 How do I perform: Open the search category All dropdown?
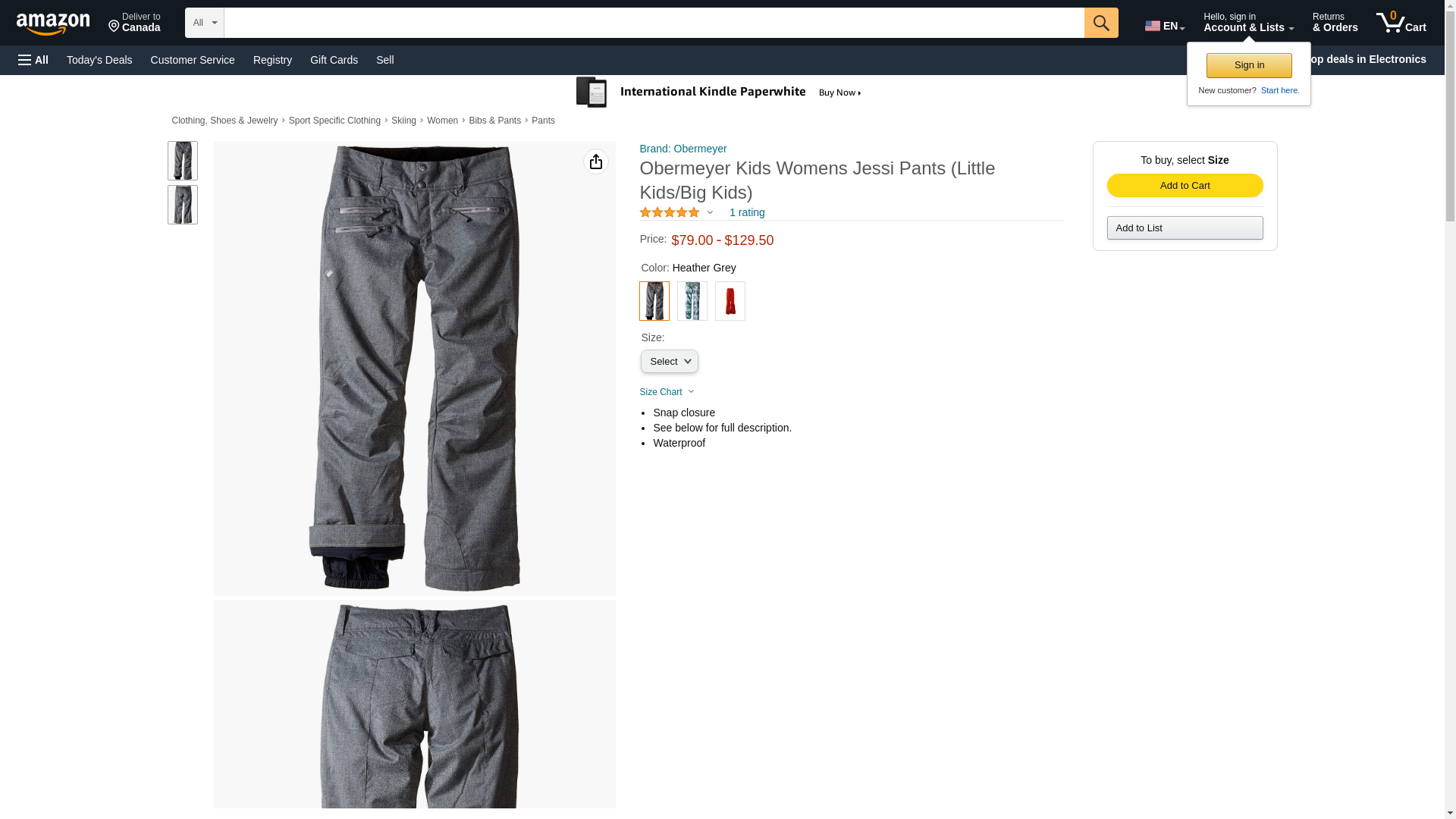tap(204, 23)
